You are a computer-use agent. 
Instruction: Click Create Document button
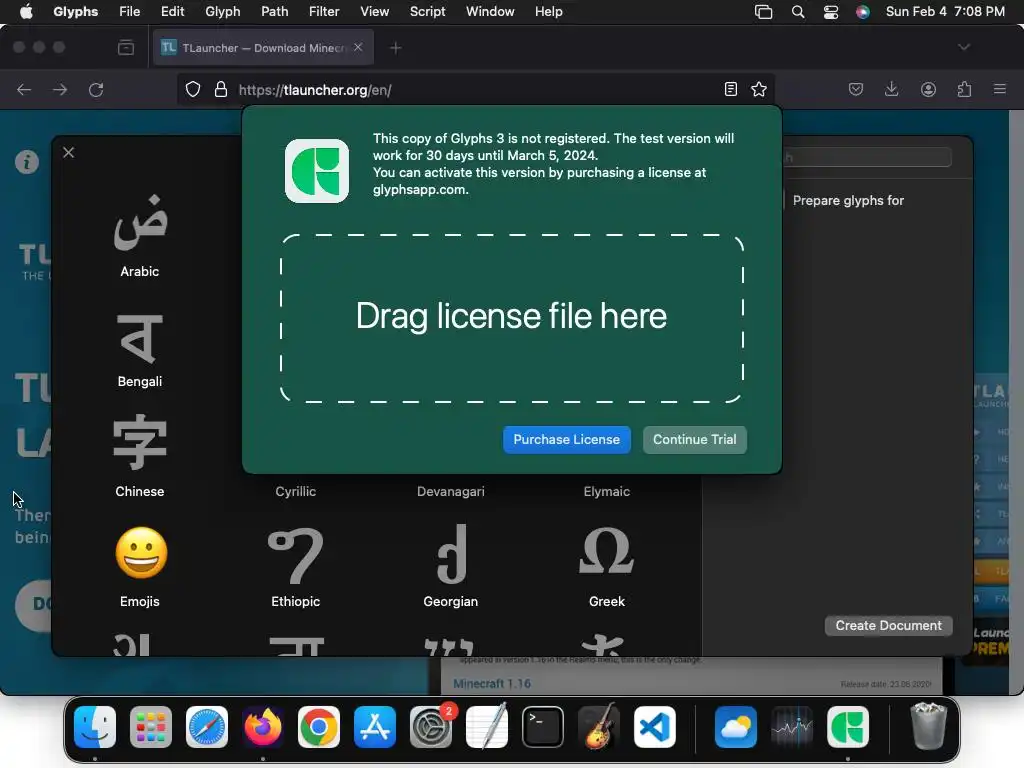(888, 626)
